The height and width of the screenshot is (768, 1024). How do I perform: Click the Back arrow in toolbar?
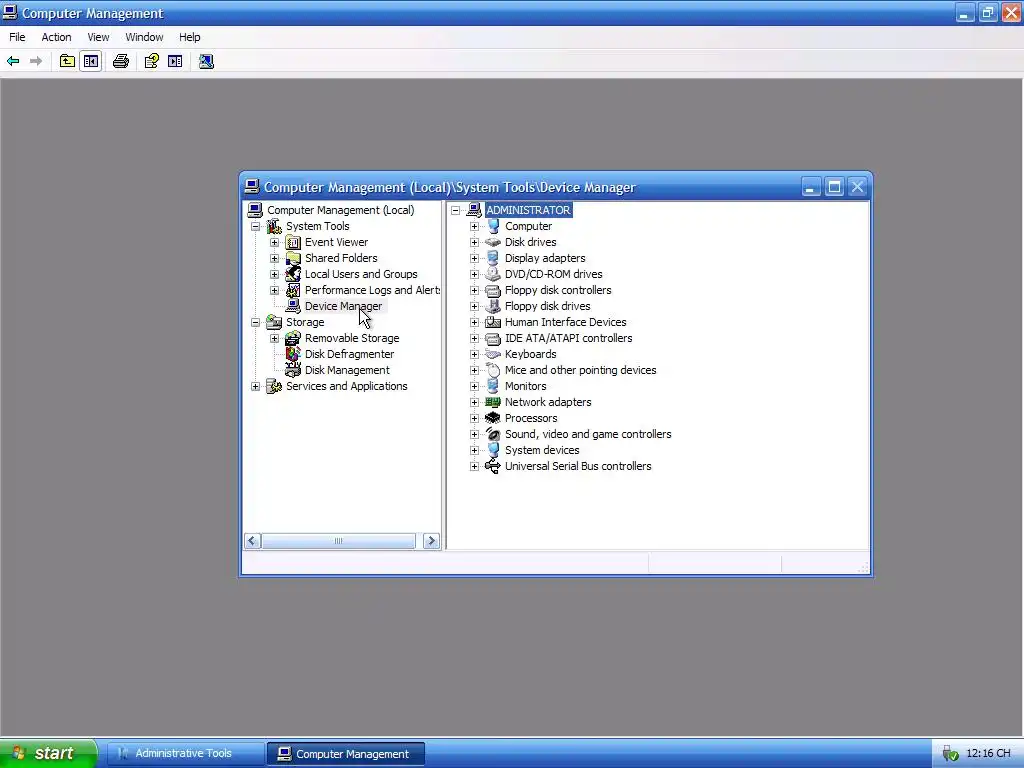coord(13,61)
